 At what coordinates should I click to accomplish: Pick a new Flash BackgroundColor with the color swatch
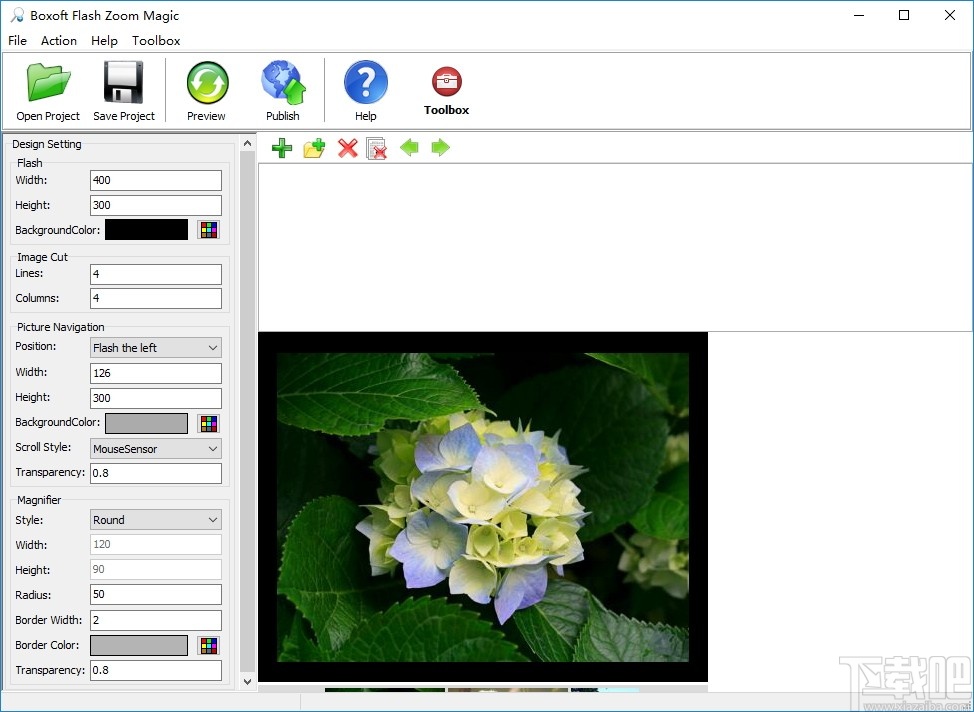click(x=208, y=229)
